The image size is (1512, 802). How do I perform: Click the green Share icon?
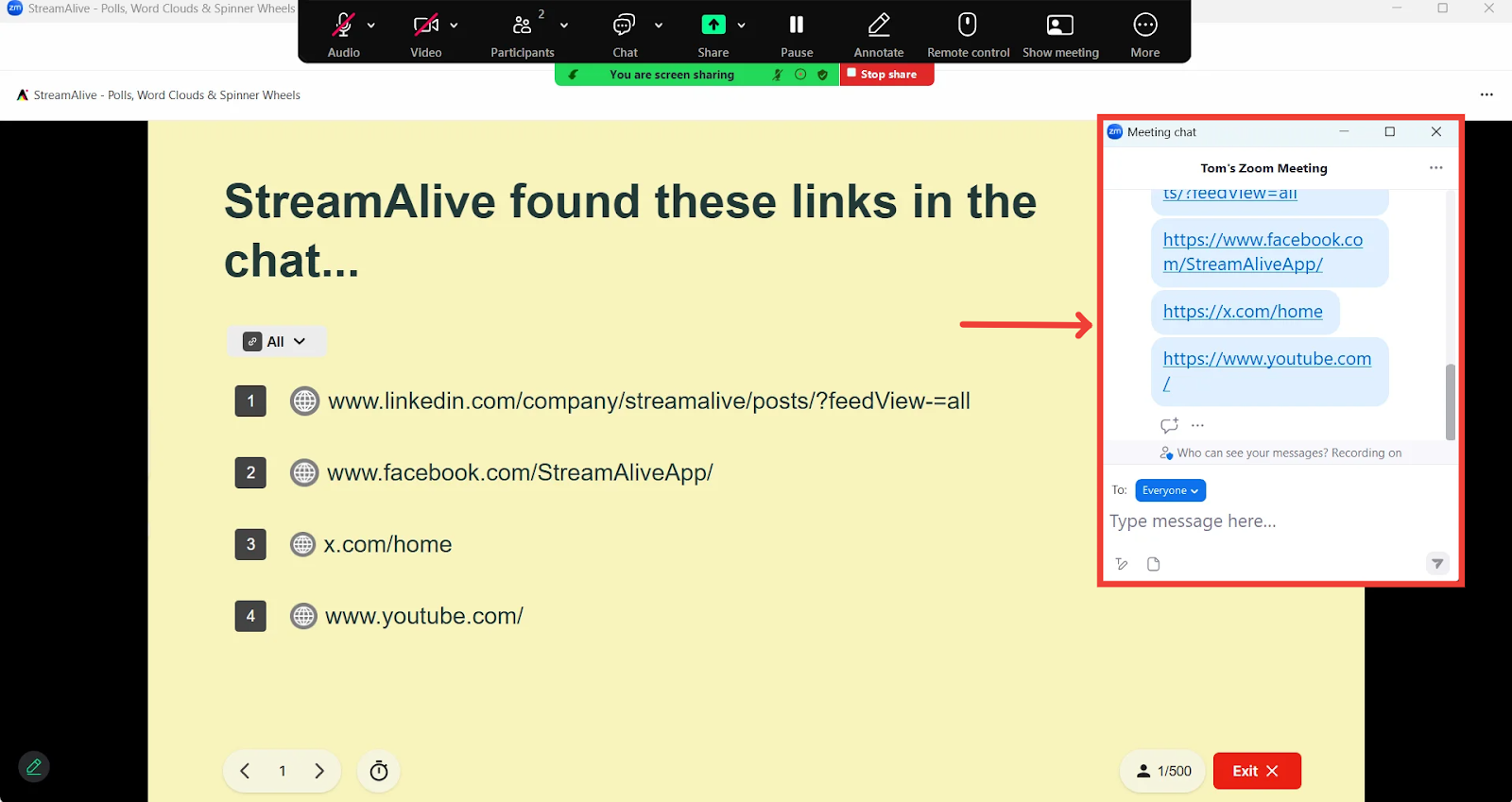713,25
